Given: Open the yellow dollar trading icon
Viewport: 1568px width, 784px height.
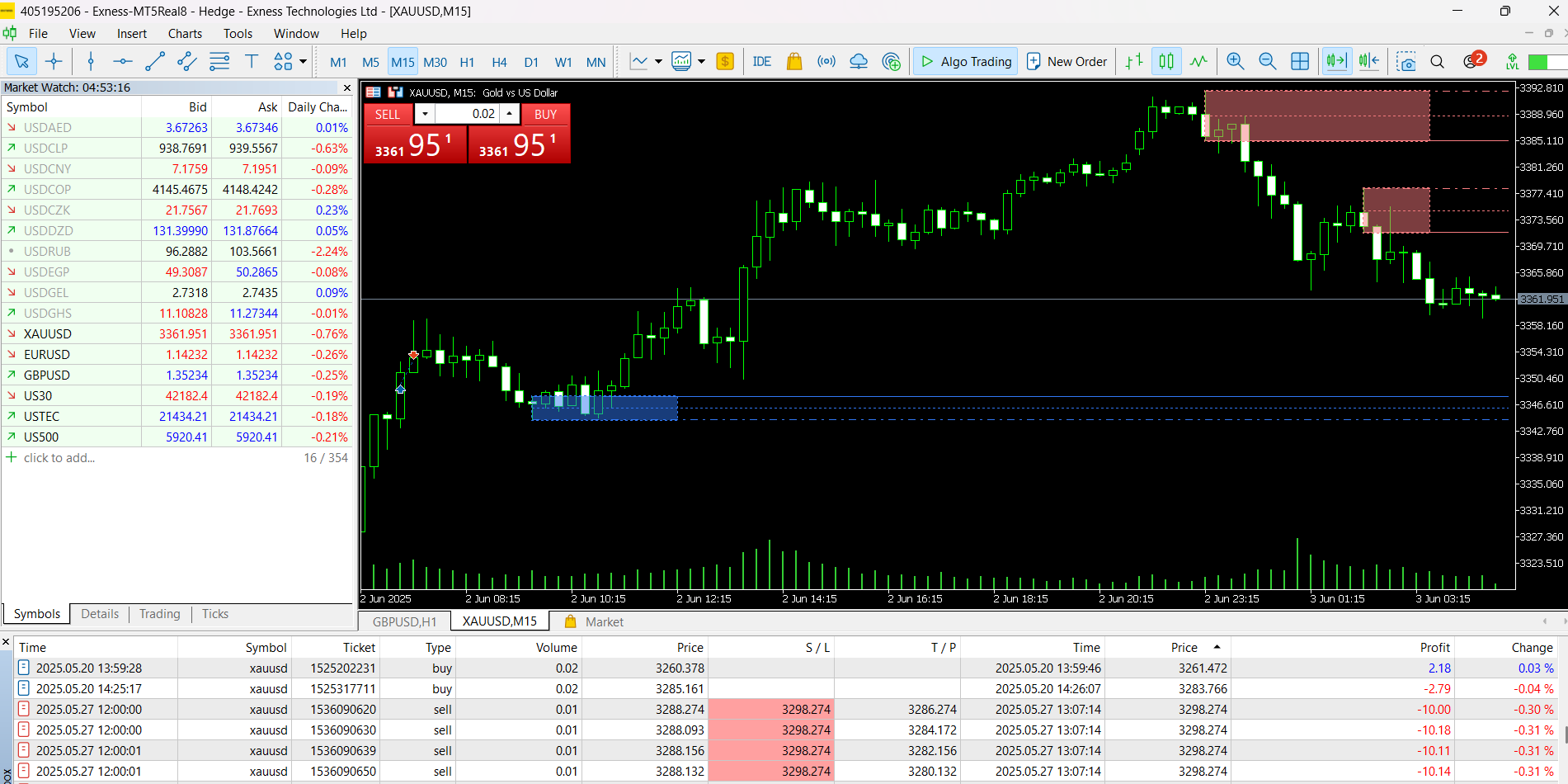Looking at the screenshot, I should click(x=725, y=62).
